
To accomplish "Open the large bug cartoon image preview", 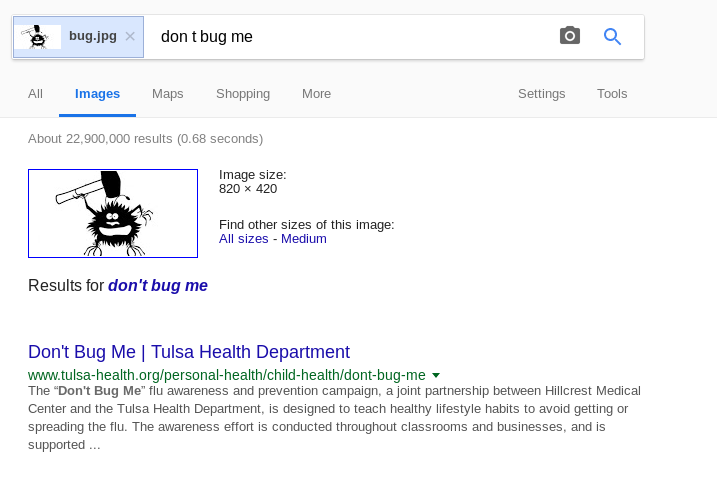I will click(113, 214).
